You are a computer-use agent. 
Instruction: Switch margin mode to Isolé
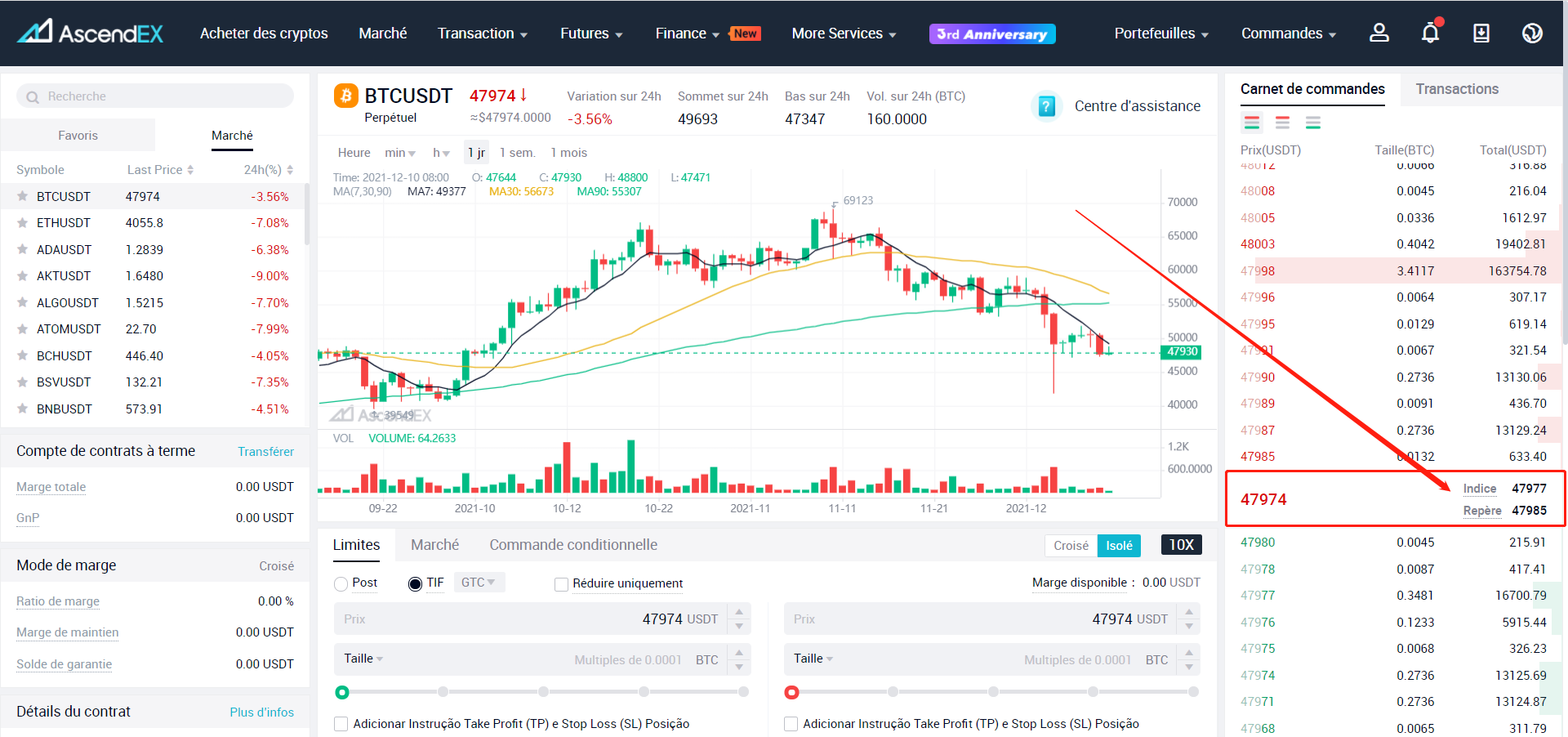point(1119,545)
